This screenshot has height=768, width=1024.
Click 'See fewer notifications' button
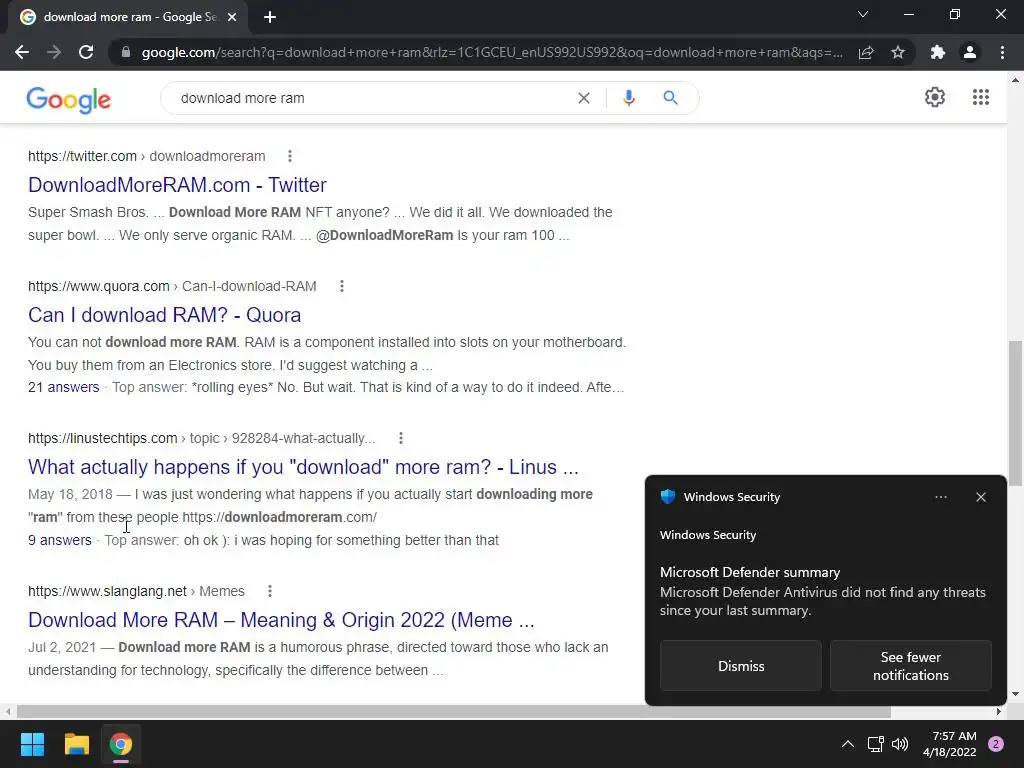coord(910,665)
